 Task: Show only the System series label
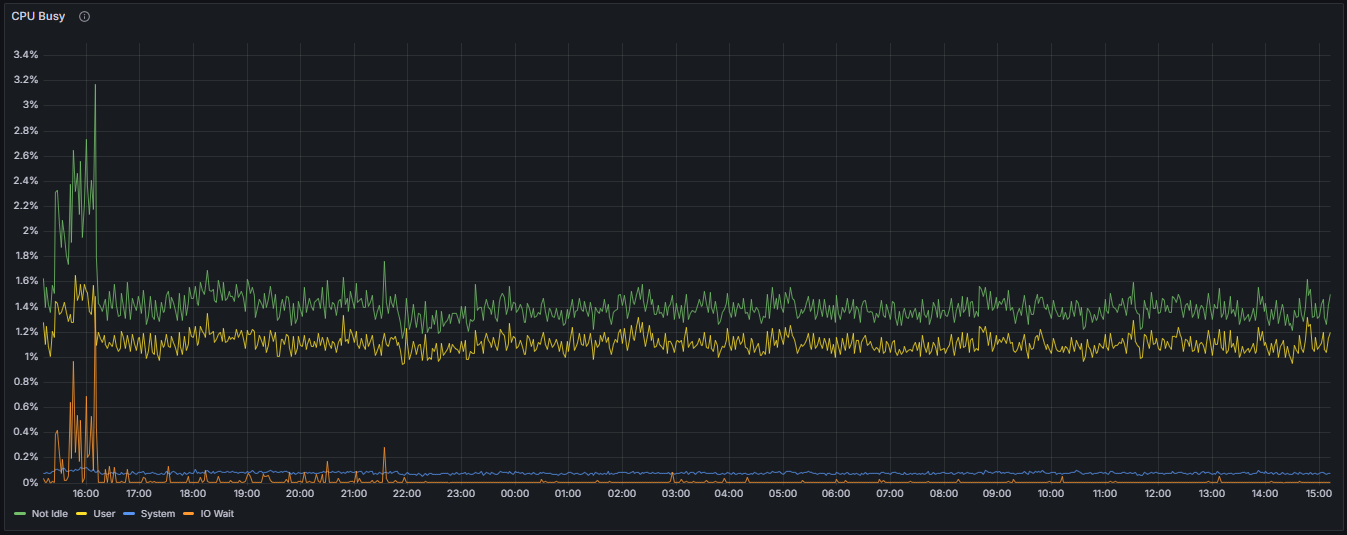pos(157,514)
